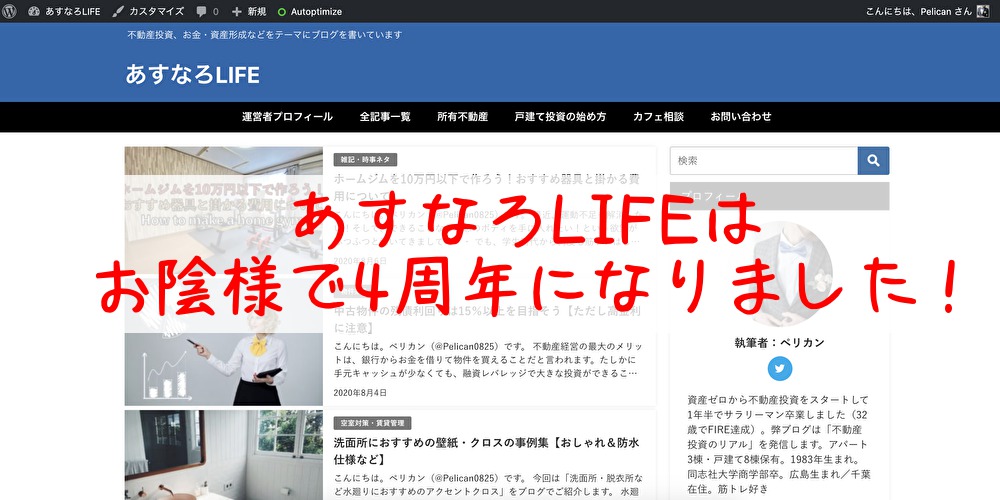Click the Pelican user avatar icon
The image size is (1000, 500).
[x=983, y=11]
